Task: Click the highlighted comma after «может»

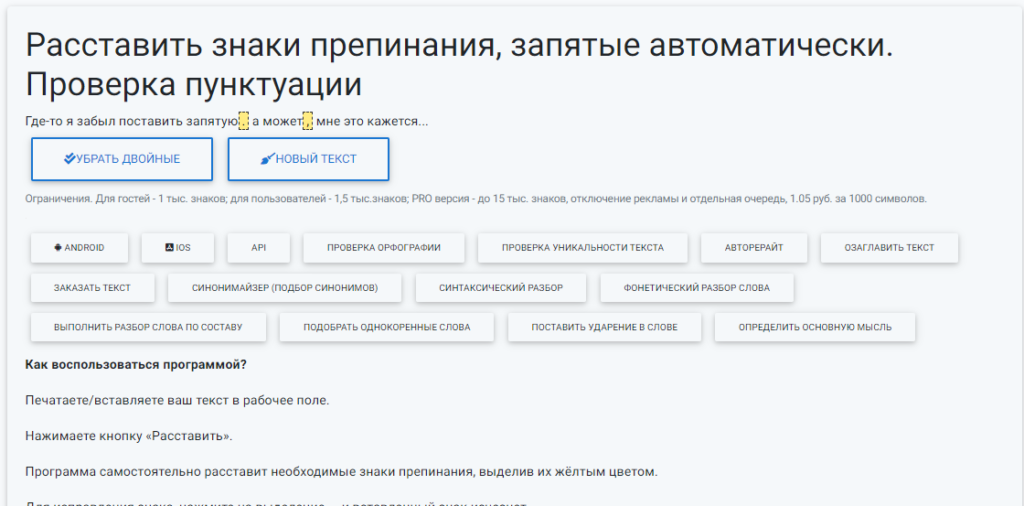Action: [308, 121]
